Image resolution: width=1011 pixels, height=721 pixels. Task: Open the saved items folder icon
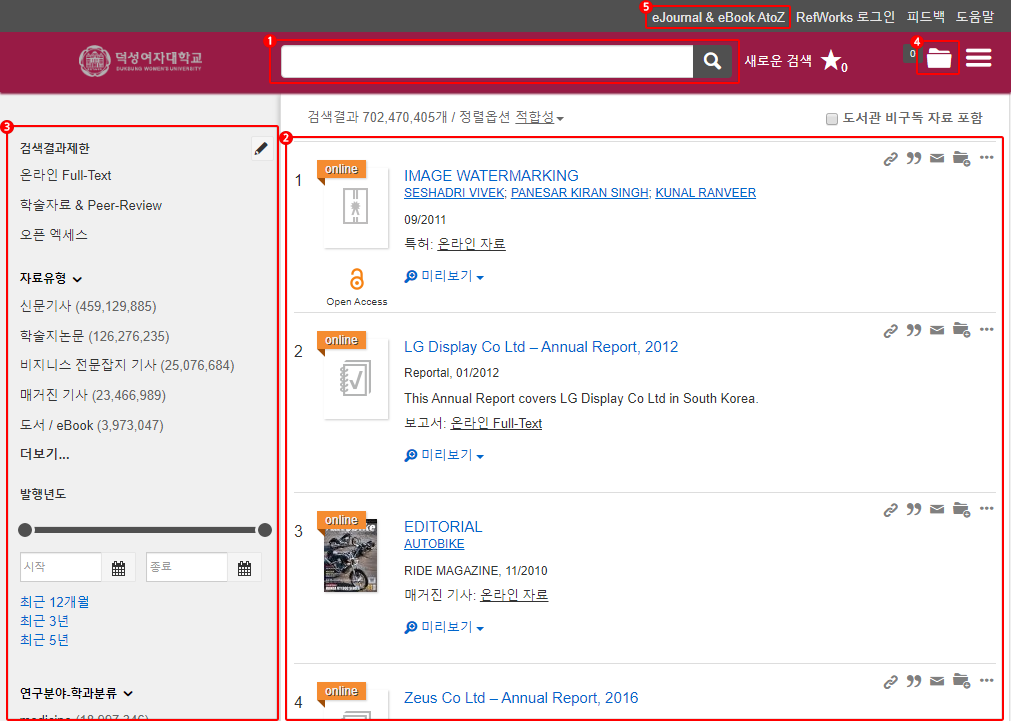(x=939, y=58)
